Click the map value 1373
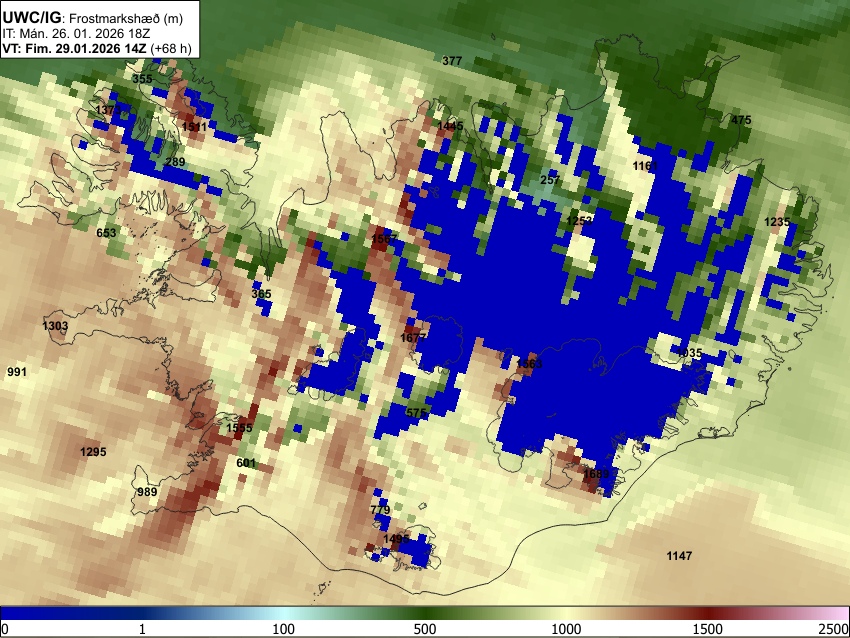Viewport: 850px width, 638px height. pyautogui.click(x=108, y=110)
